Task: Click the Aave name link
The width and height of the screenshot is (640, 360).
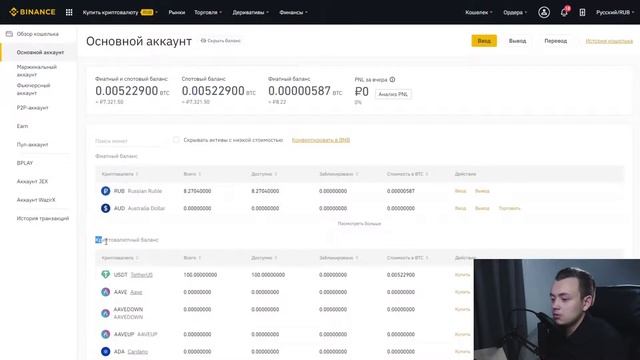Action: pyautogui.click(x=136, y=292)
